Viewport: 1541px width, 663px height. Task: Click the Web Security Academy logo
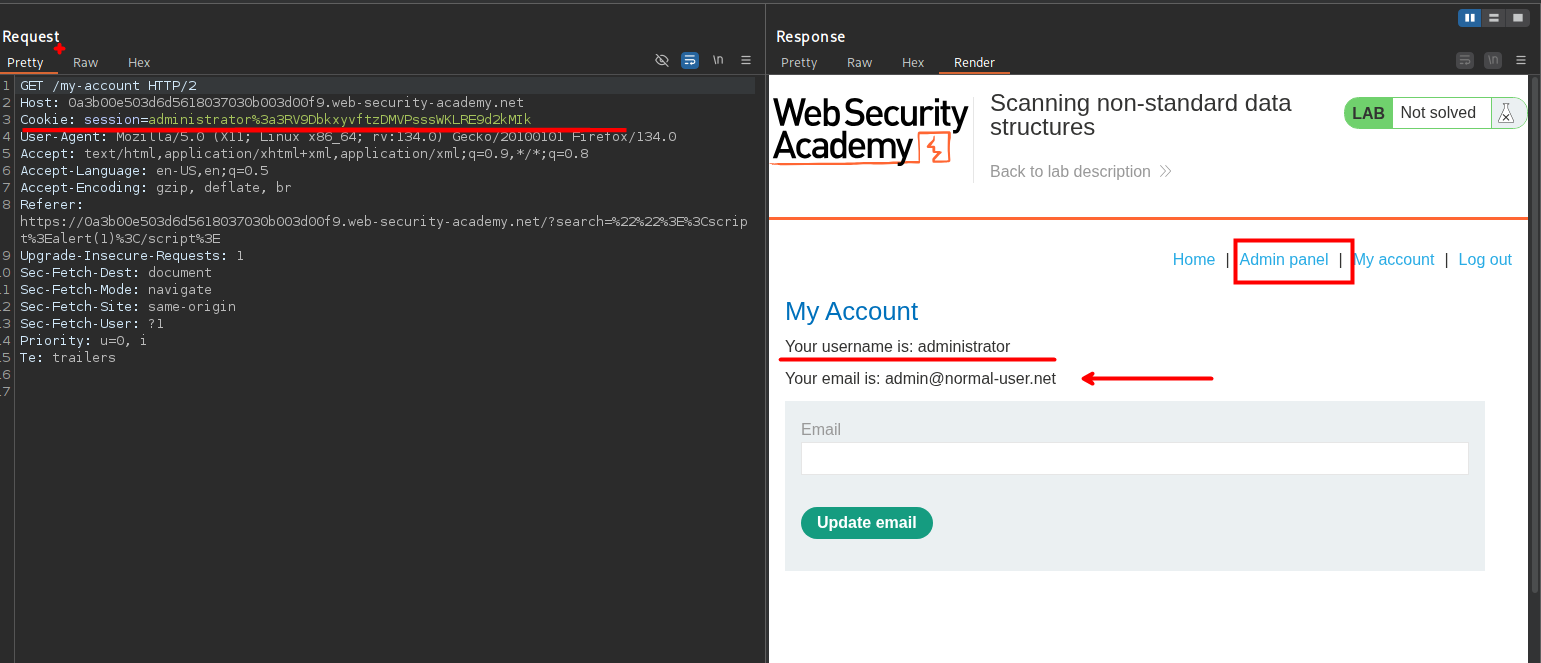coord(870,130)
